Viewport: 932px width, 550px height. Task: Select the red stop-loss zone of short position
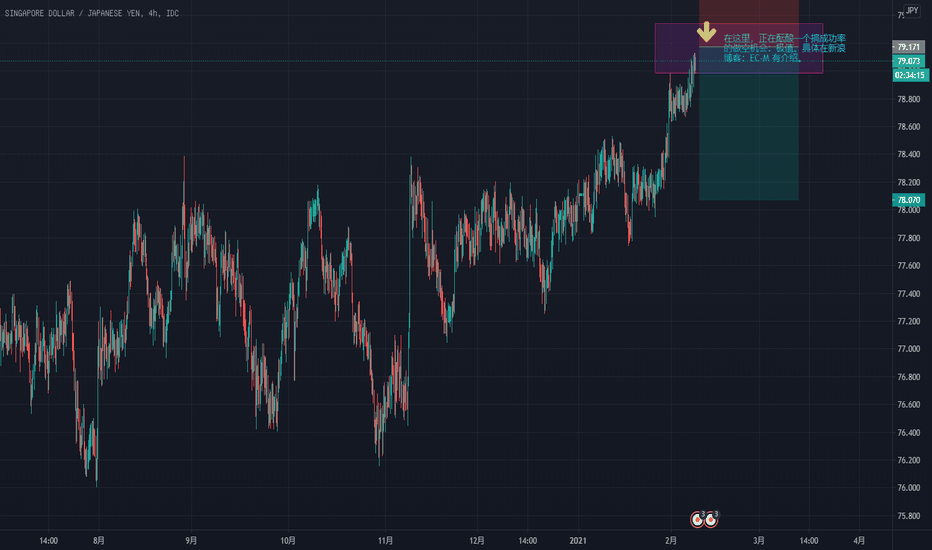coord(749,24)
